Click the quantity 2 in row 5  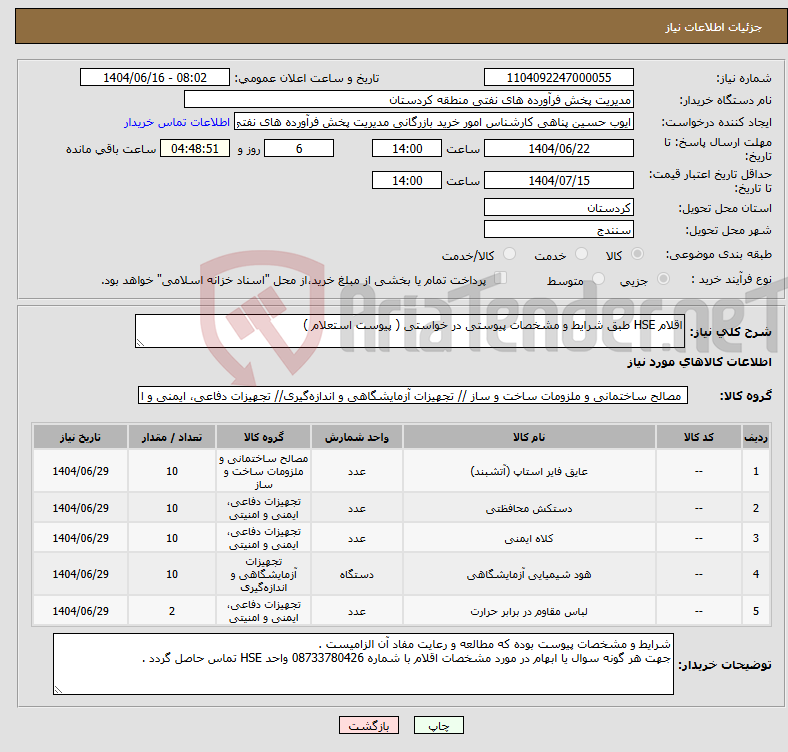pos(172,611)
